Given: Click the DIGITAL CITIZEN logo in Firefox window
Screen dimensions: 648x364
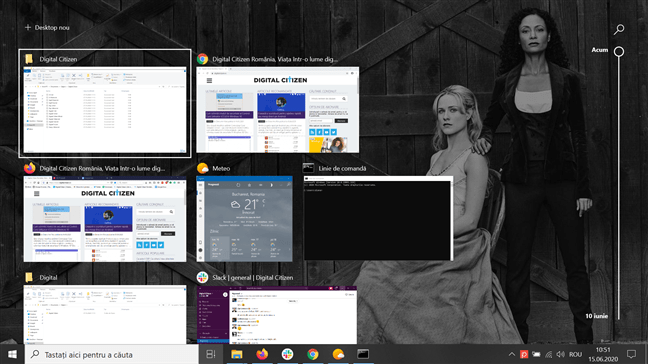Looking at the screenshot, I should [x=108, y=193].
